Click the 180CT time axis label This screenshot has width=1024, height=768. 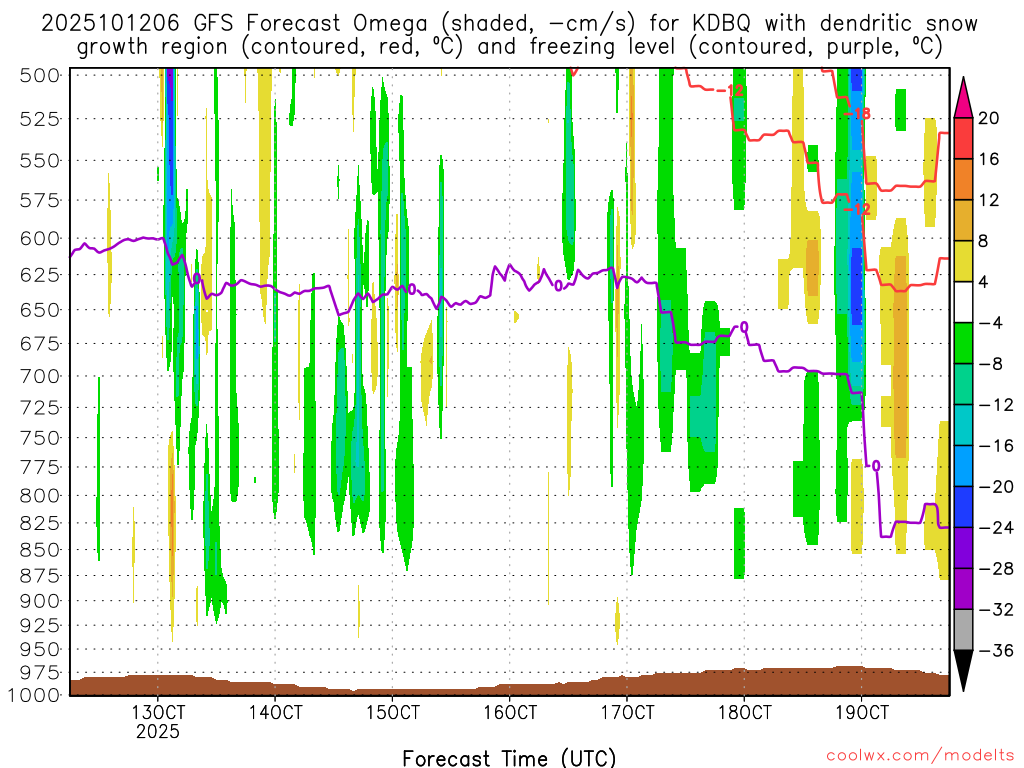[744, 712]
